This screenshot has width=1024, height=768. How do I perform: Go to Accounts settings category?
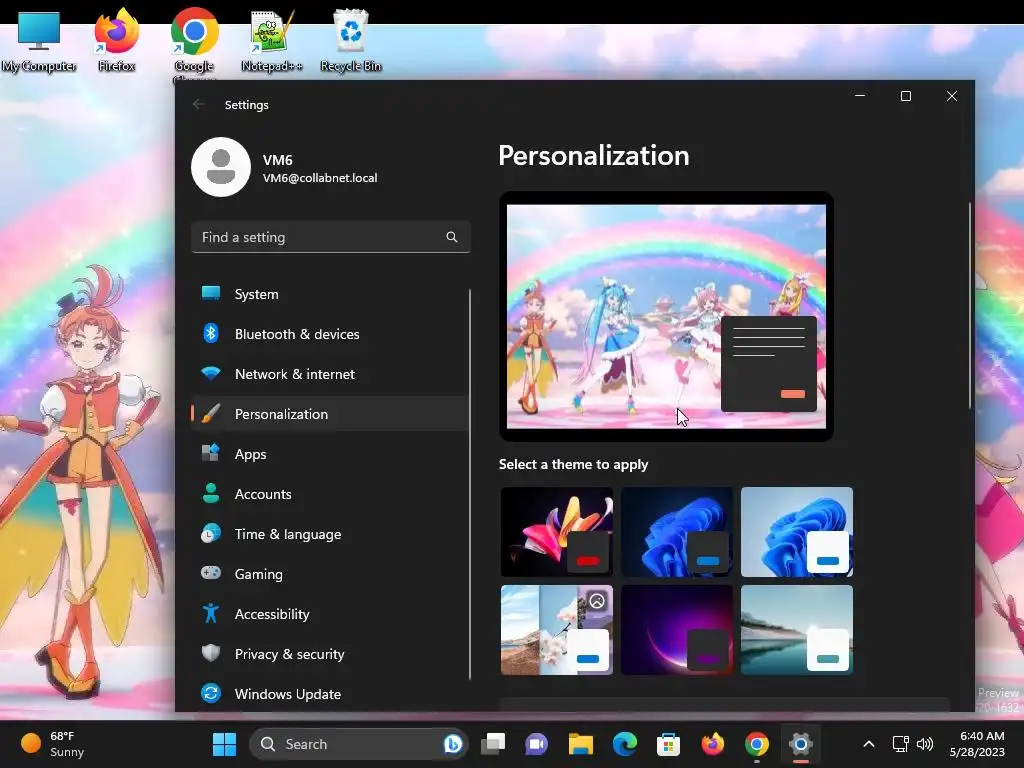click(x=330, y=494)
